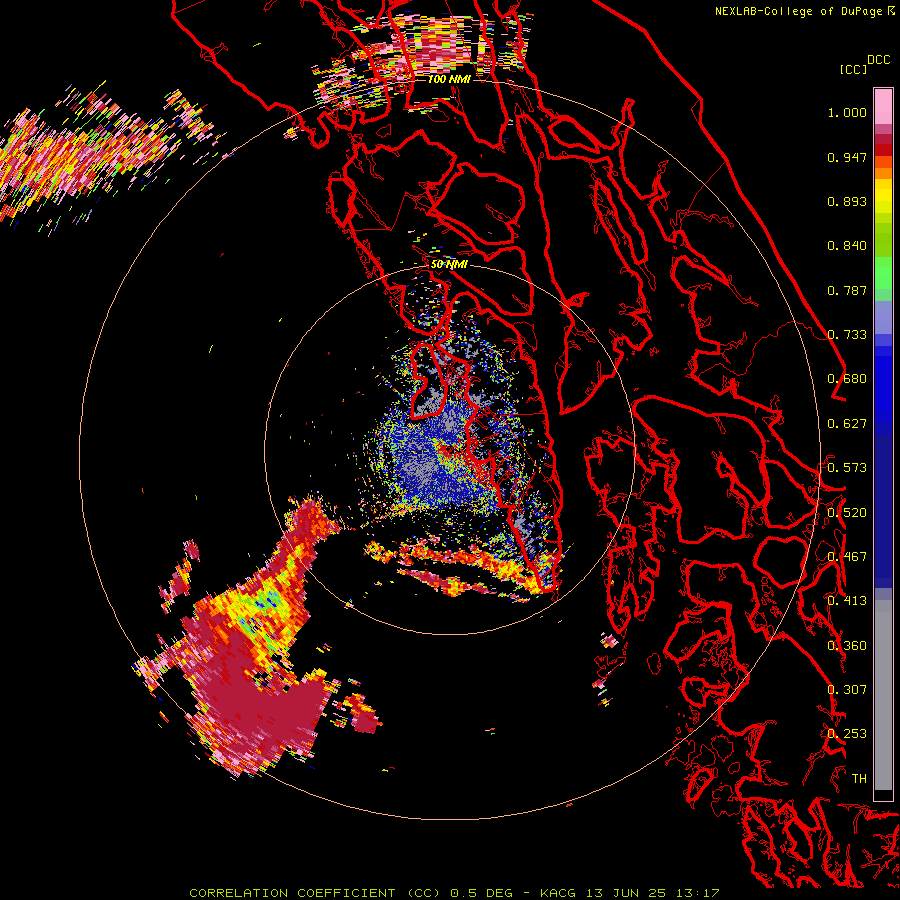The width and height of the screenshot is (900, 900).
Task: Click the 0.733 scale value
Action: (847, 335)
